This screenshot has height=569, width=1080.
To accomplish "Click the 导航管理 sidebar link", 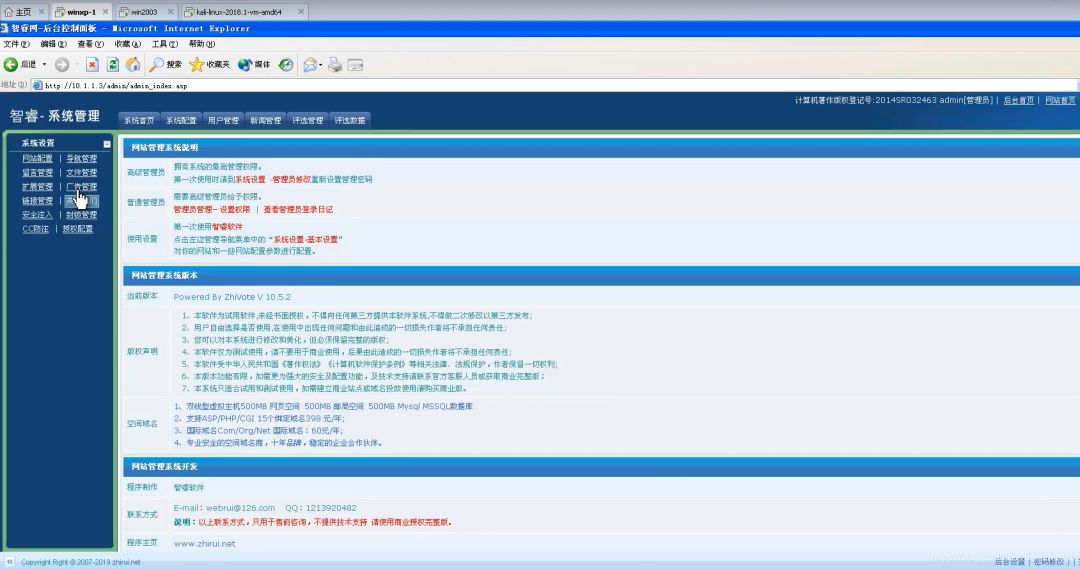I will tap(81, 158).
